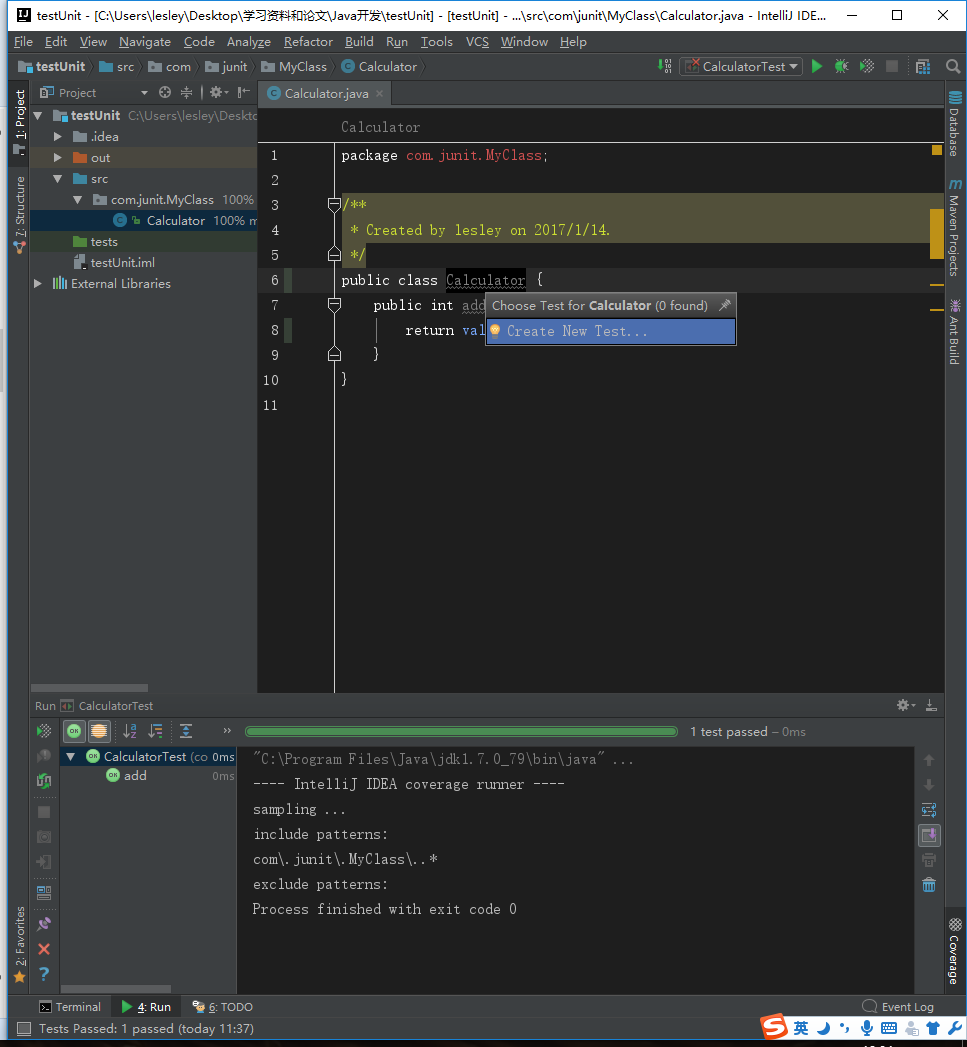Image resolution: width=967 pixels, height=1047 pixels.
Task: Open the Terminal tool window
Action: pyautogui.click(x=70, y=1006)
